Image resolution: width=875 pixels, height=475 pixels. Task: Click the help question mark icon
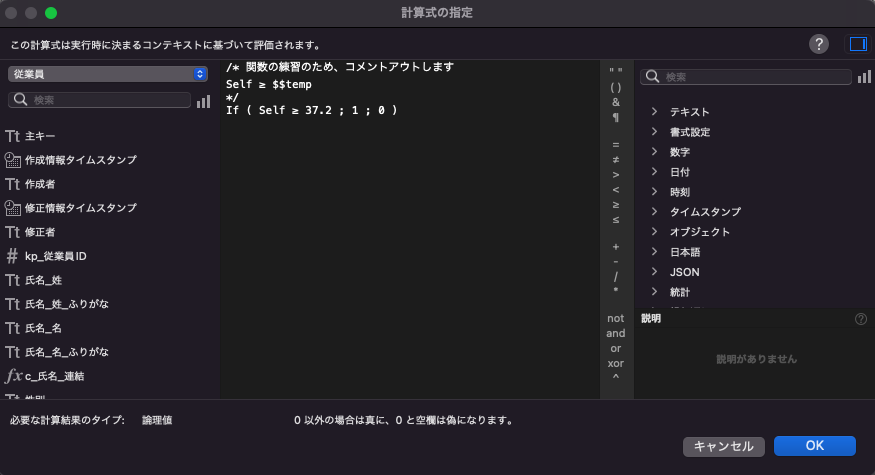(819, 44)
